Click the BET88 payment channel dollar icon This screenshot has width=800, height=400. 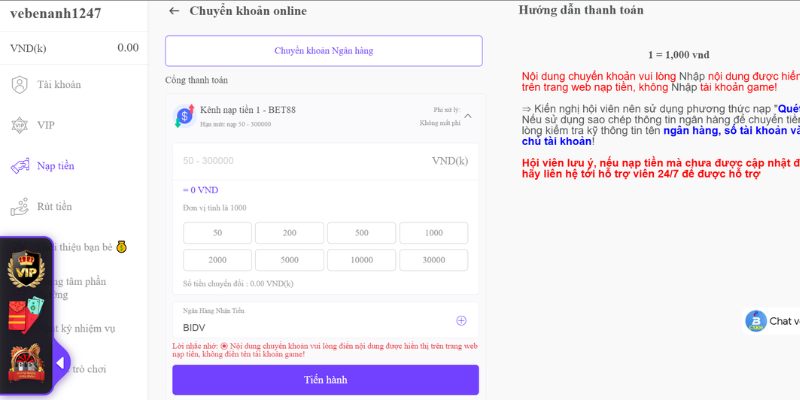pos(184,115)
